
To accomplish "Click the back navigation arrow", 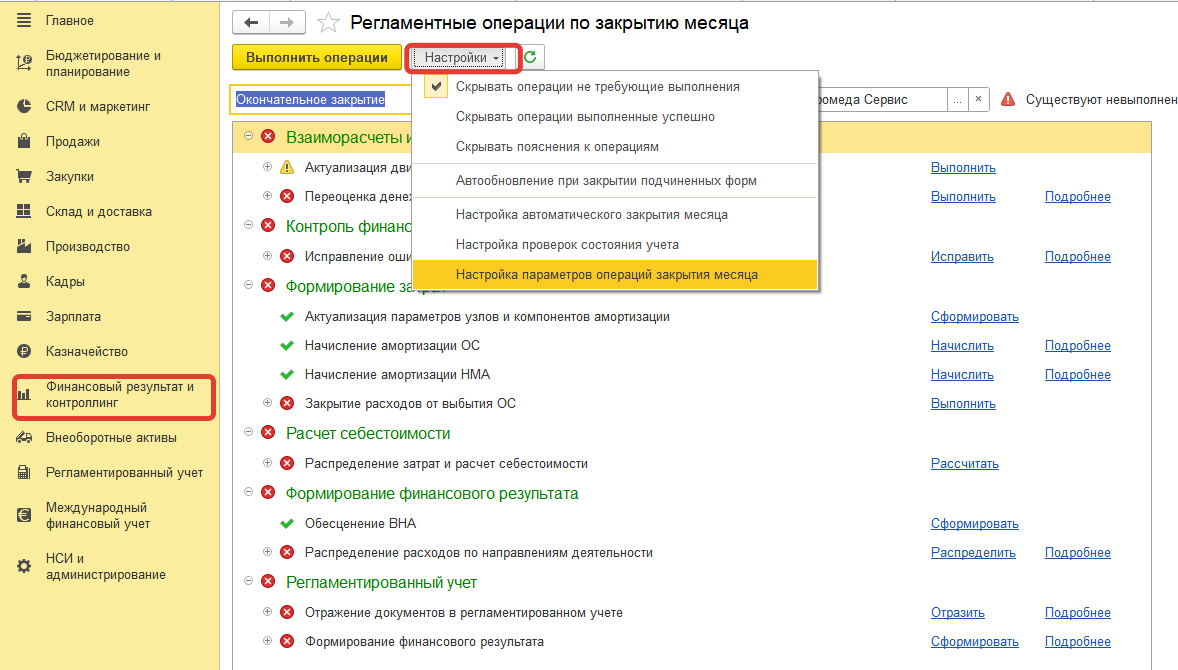I will click(x=251, y=23).
